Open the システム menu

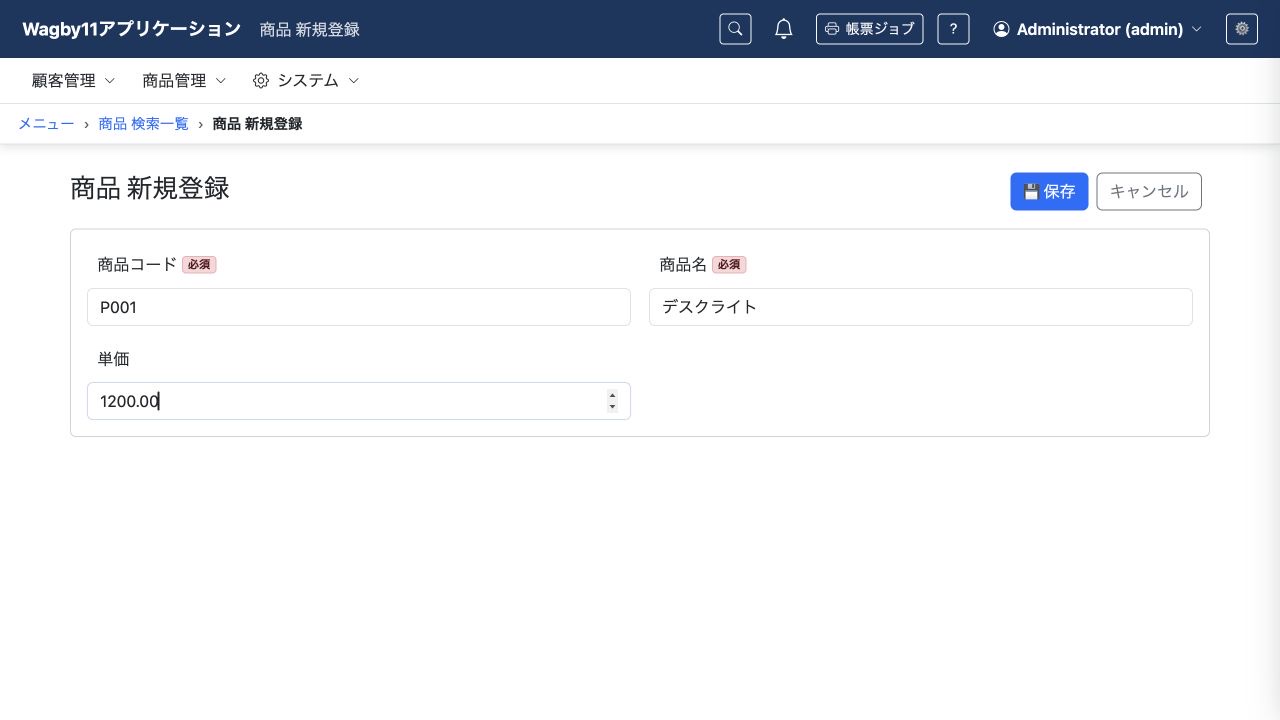[x=306, y=80]
